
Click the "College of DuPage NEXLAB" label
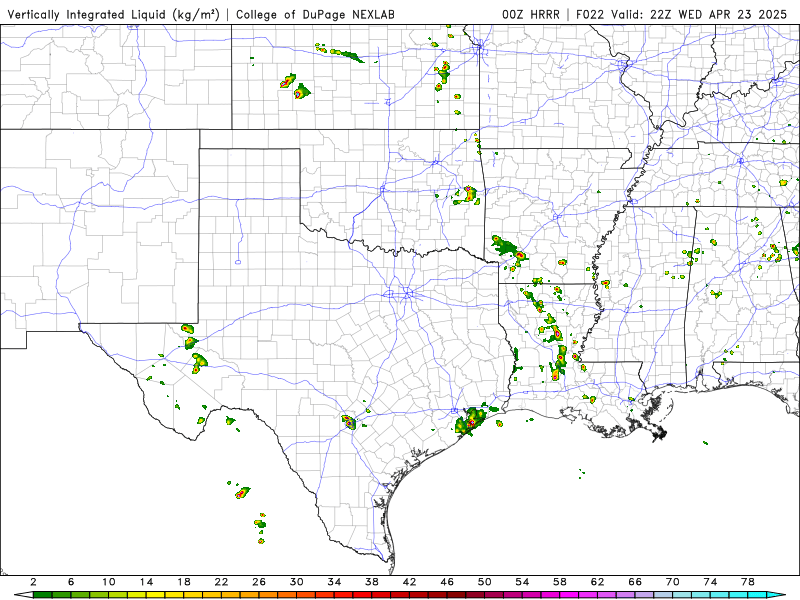coord(315,14)
